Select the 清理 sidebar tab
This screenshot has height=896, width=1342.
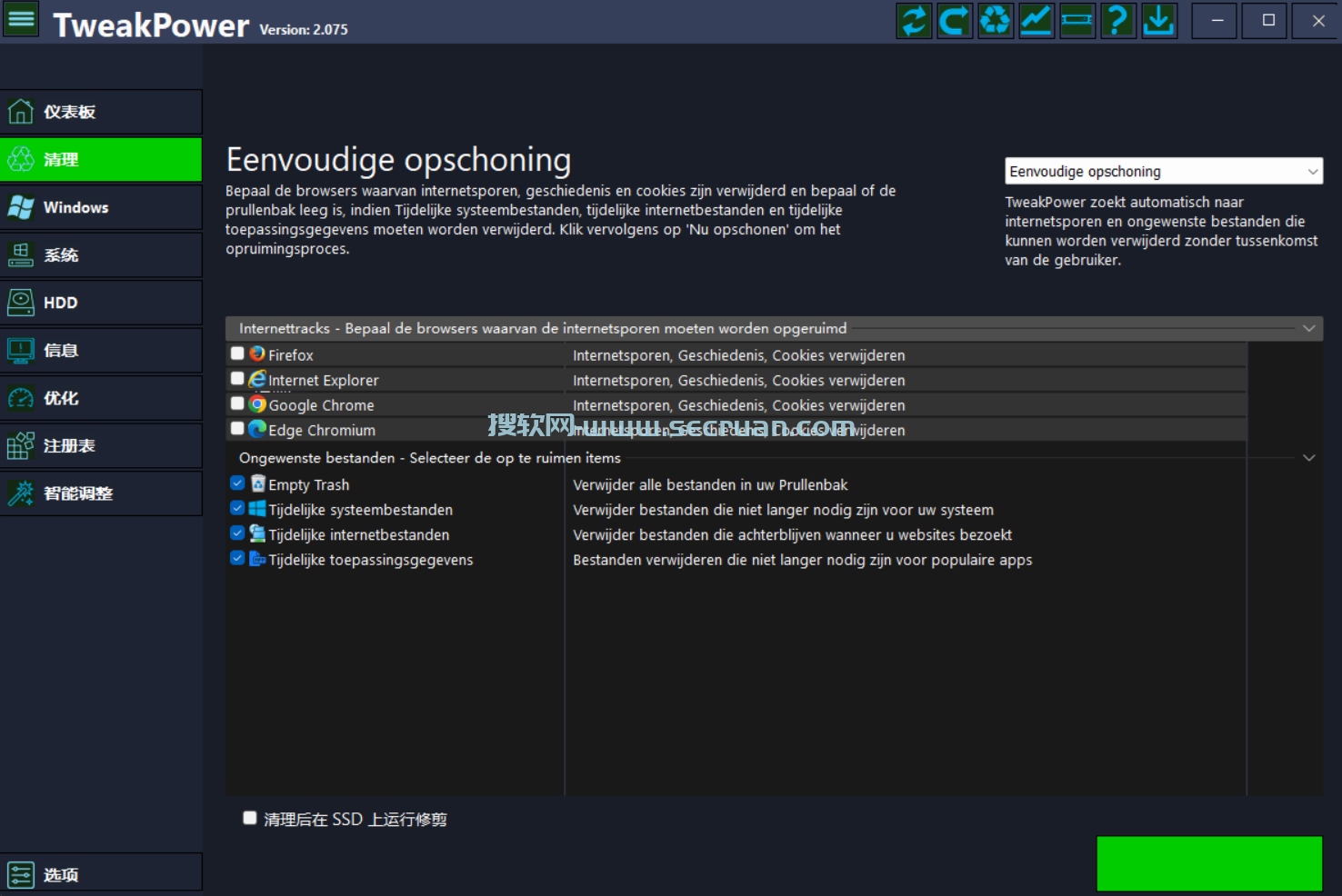(101, 160)
